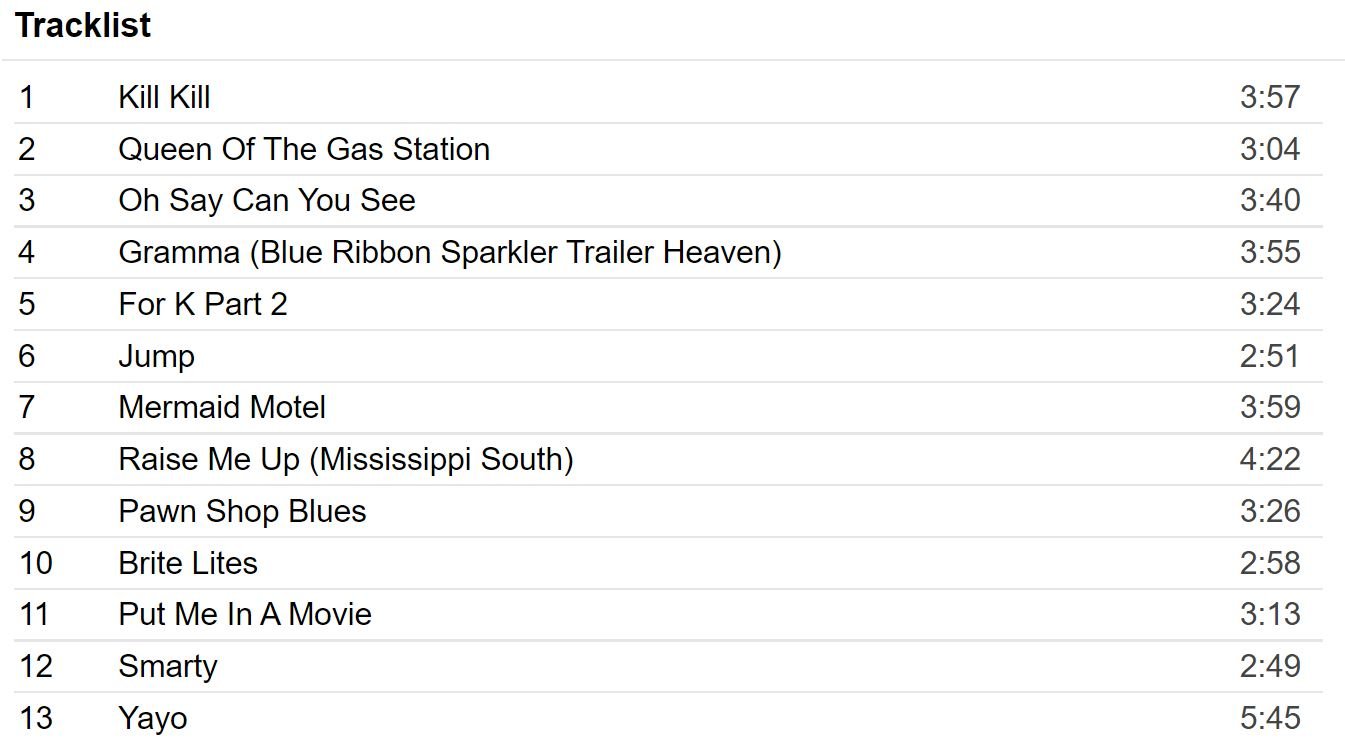Click track number 7 in the list
The image size is (1345, 751).
coord(27,407)
